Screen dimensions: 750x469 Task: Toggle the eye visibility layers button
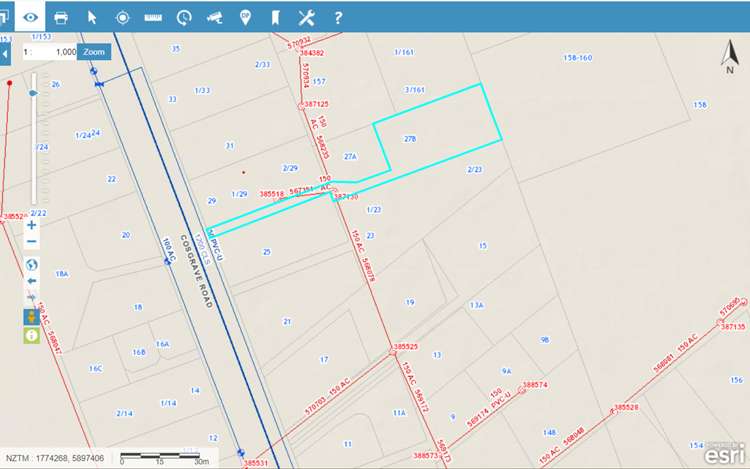click(x=31, y=17)
